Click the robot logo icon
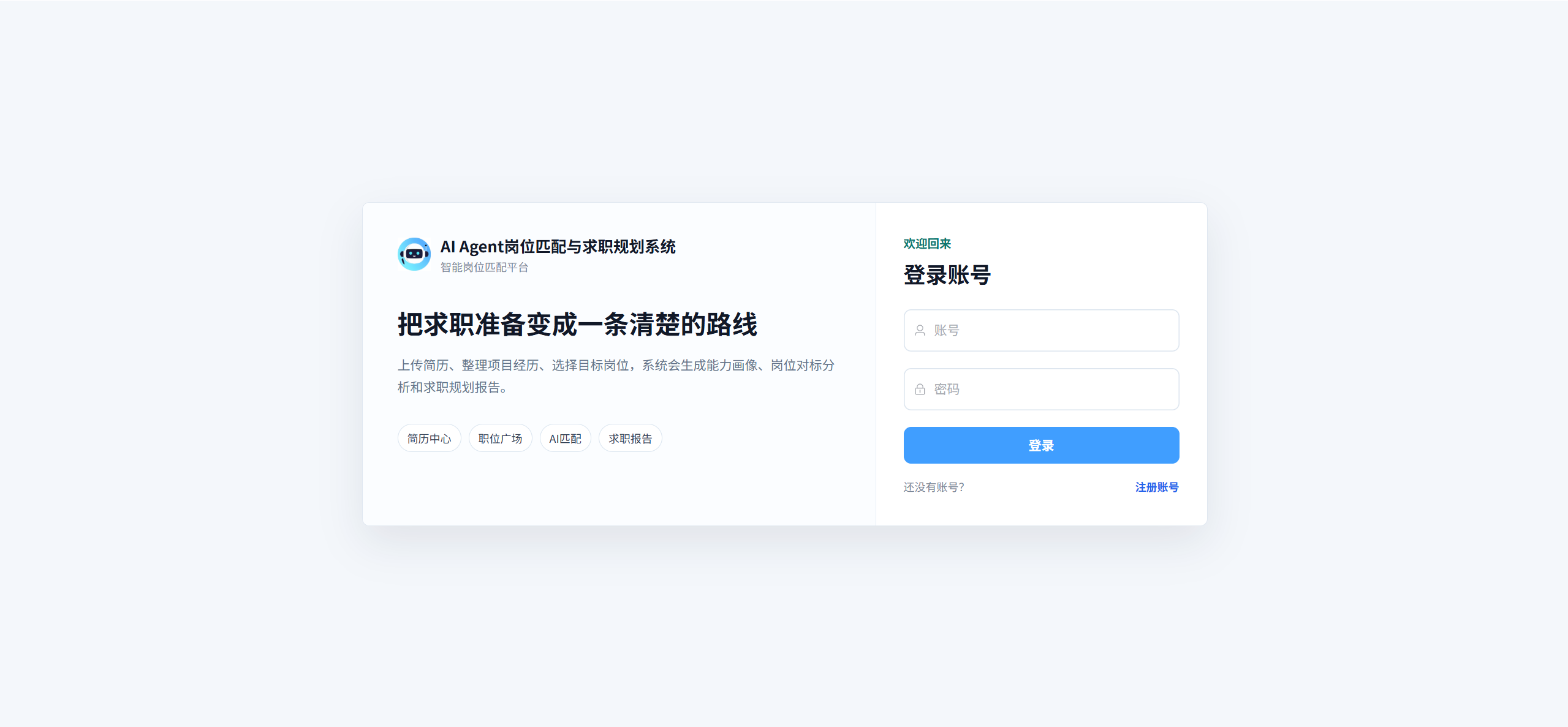 coord(414,254)
